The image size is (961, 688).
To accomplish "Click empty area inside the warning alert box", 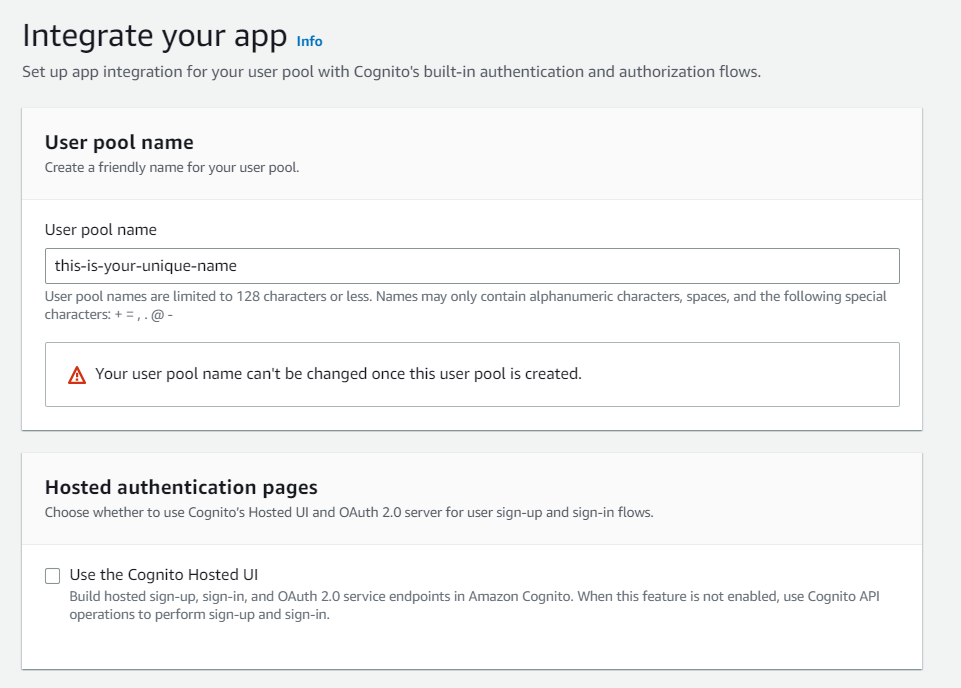I will point(735,374).
